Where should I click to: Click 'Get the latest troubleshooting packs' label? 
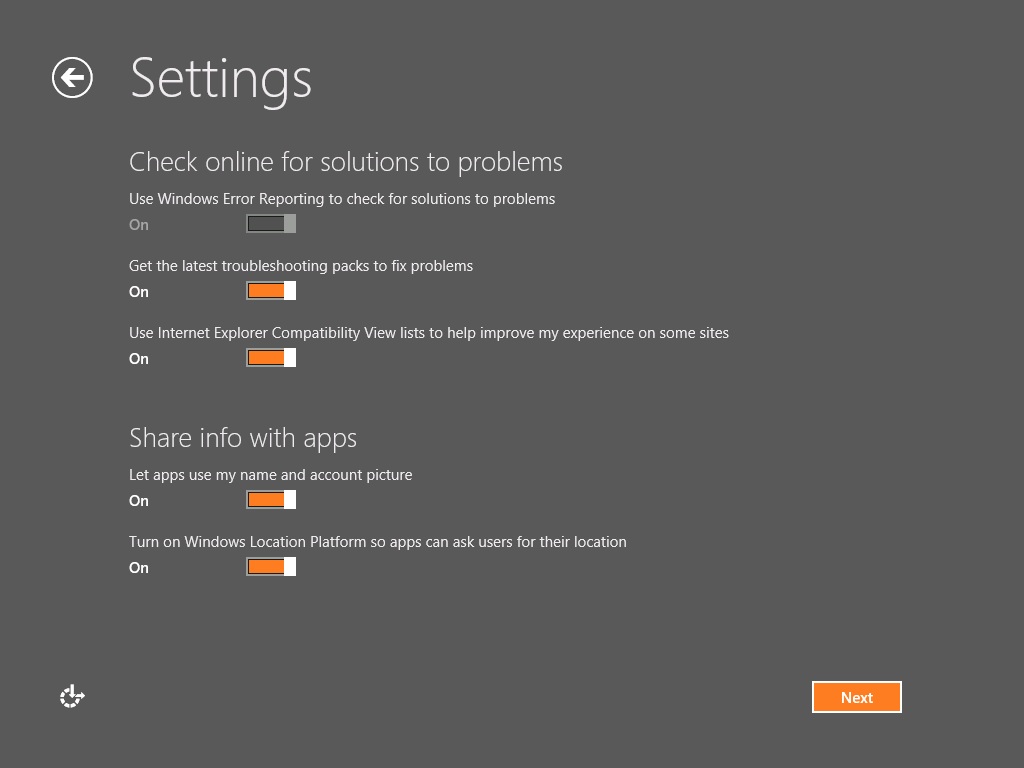coord(301,266)
